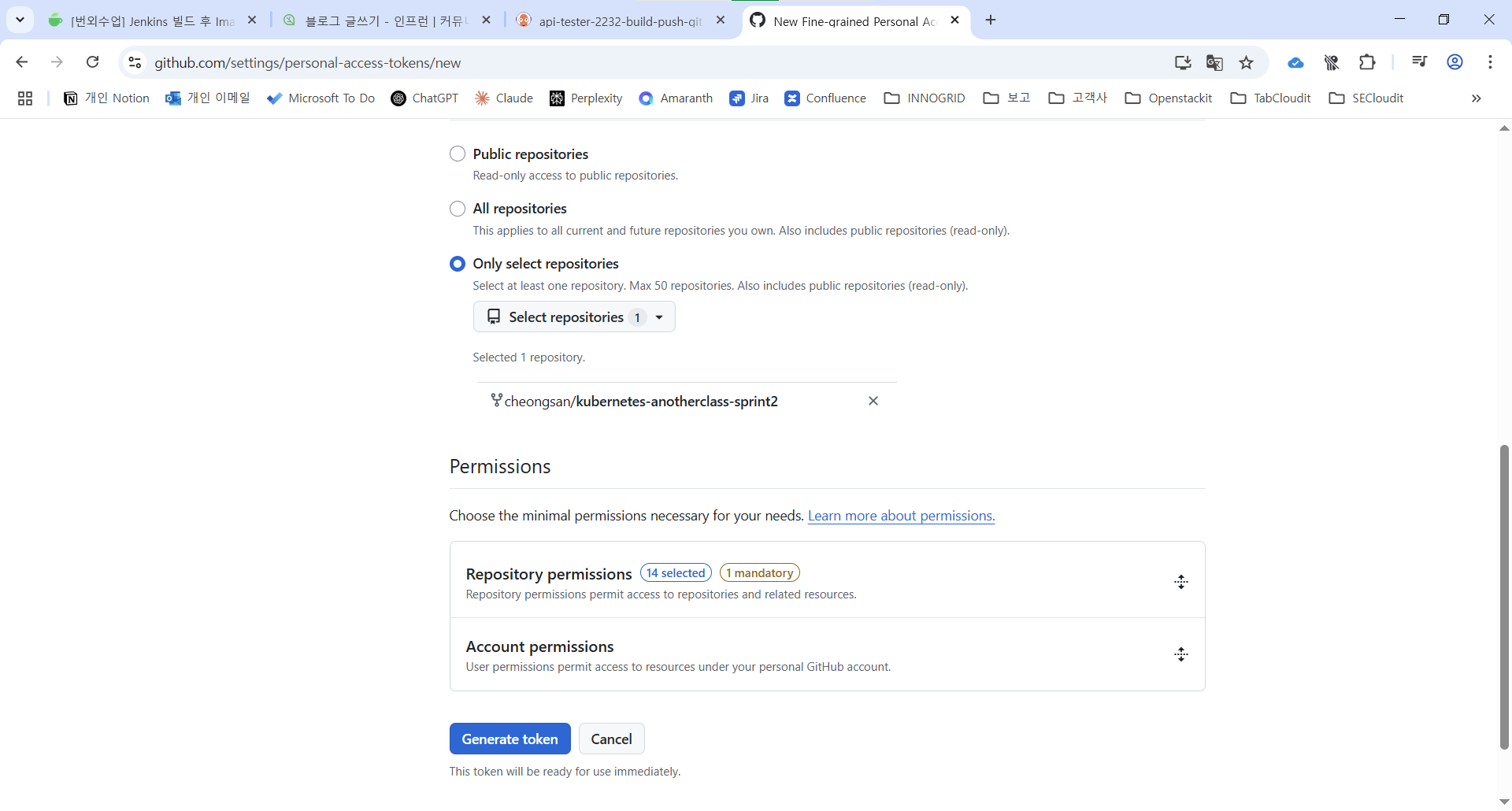Open TabCloudit bookmark folder

pyautogui.click(x=1271, y=98)
